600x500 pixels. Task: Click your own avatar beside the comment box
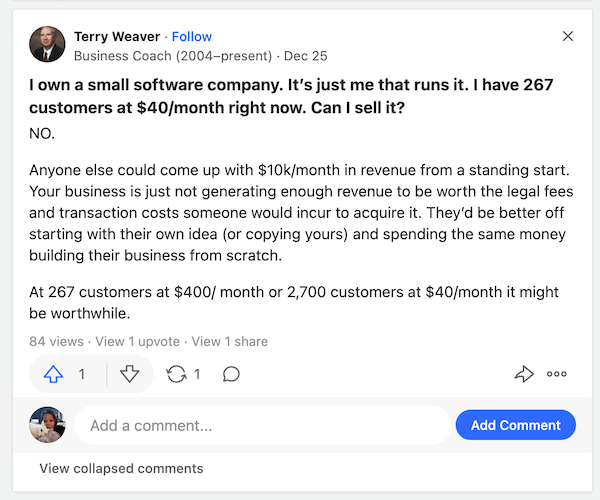click(x=47, y=425)
